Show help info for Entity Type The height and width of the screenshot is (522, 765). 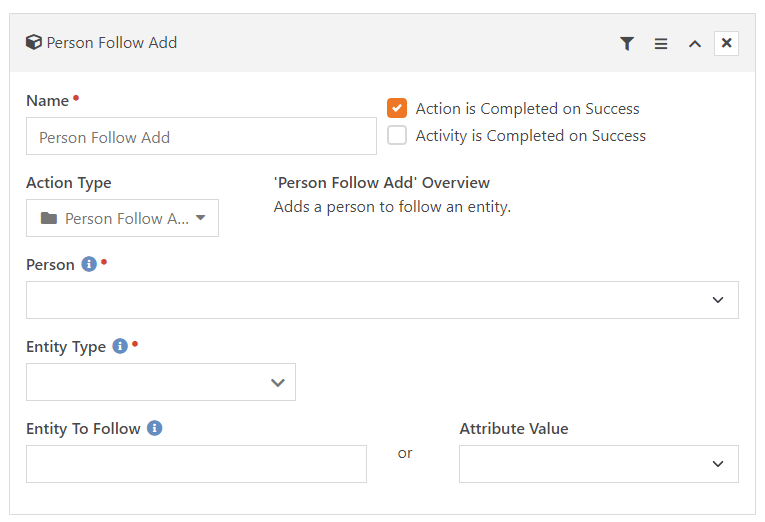pyautogui.click(x=120, y=347)
